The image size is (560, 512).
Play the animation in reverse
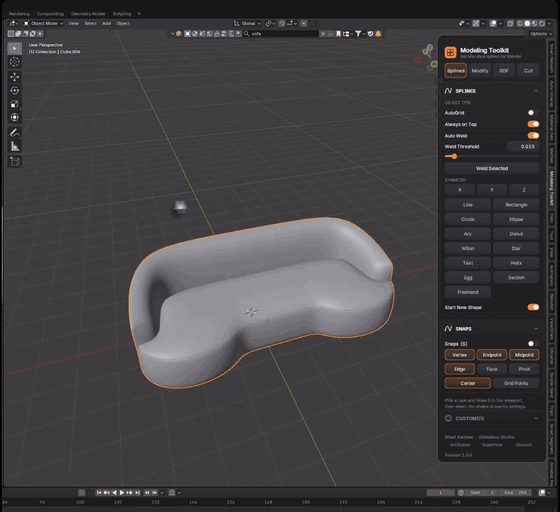(114, 492)
